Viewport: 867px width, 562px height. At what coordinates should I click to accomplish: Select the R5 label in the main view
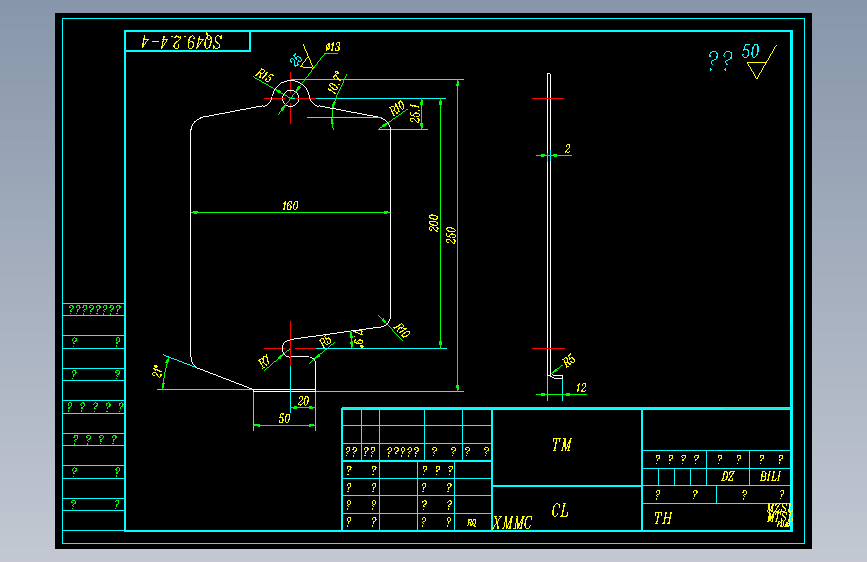326,341
